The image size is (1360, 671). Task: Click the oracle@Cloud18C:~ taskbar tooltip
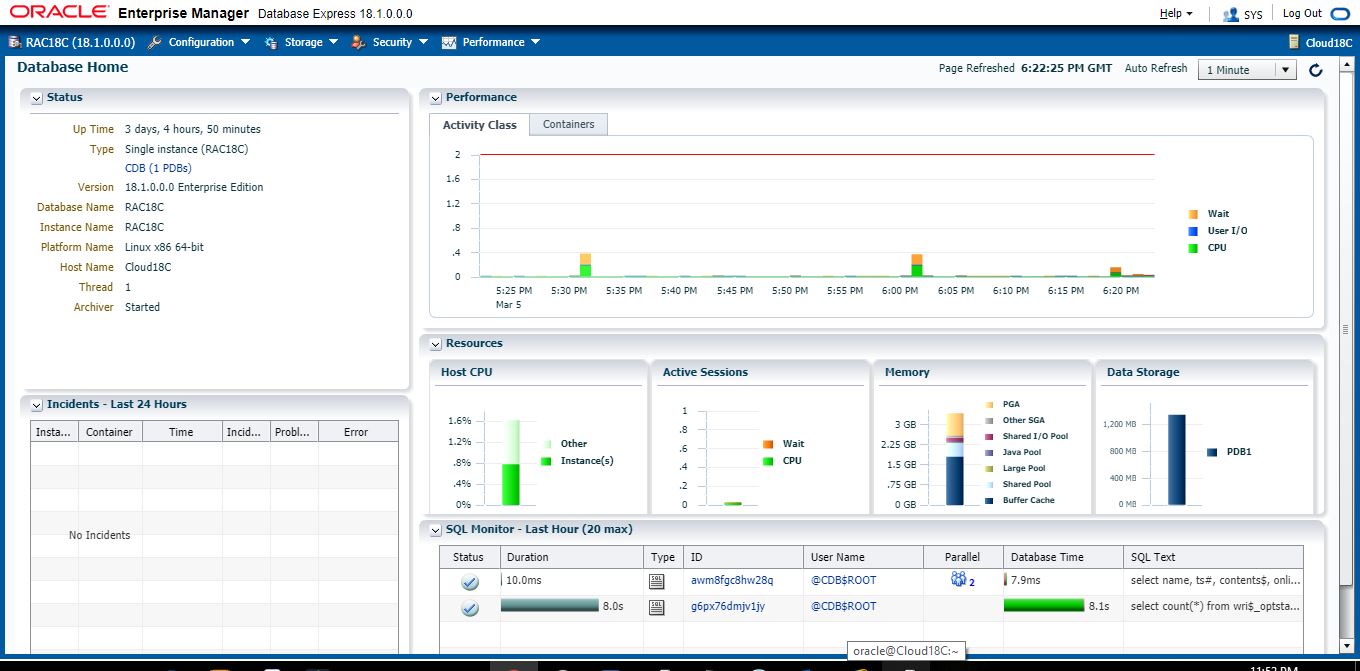906,651
